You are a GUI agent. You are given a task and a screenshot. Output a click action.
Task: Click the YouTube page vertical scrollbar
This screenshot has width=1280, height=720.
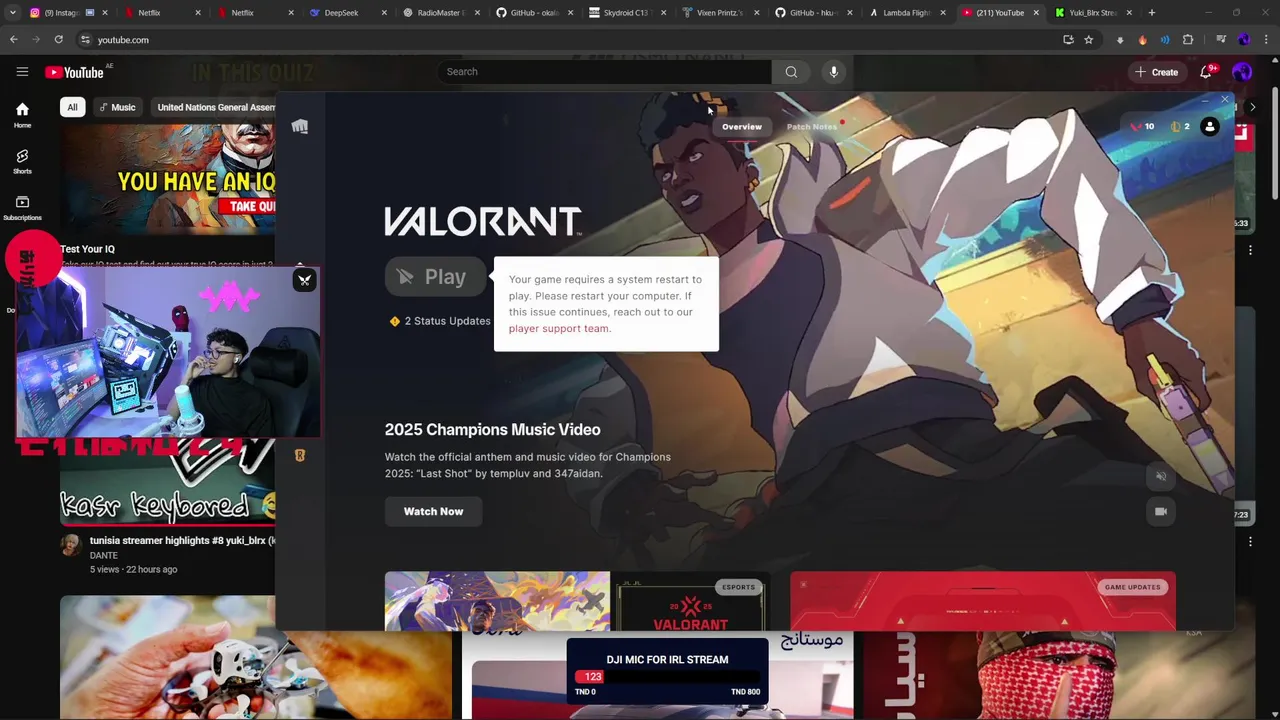[x=1274, y=145]
